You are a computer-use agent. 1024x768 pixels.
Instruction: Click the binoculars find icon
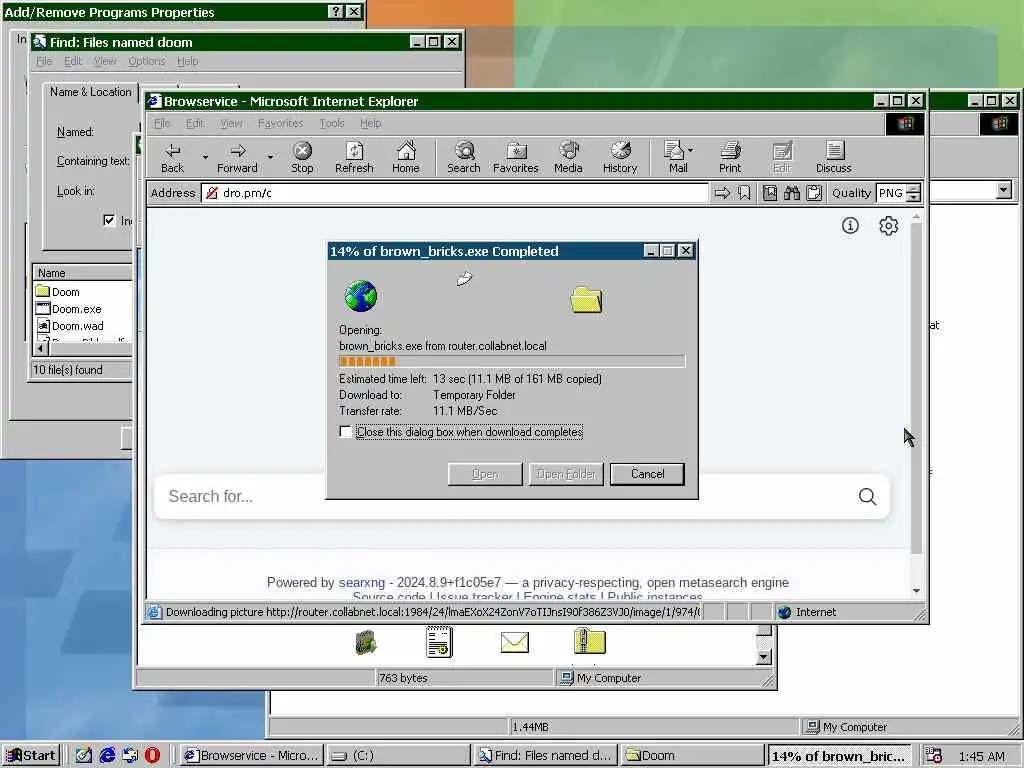pyautogui.click(x=792, y=193)
